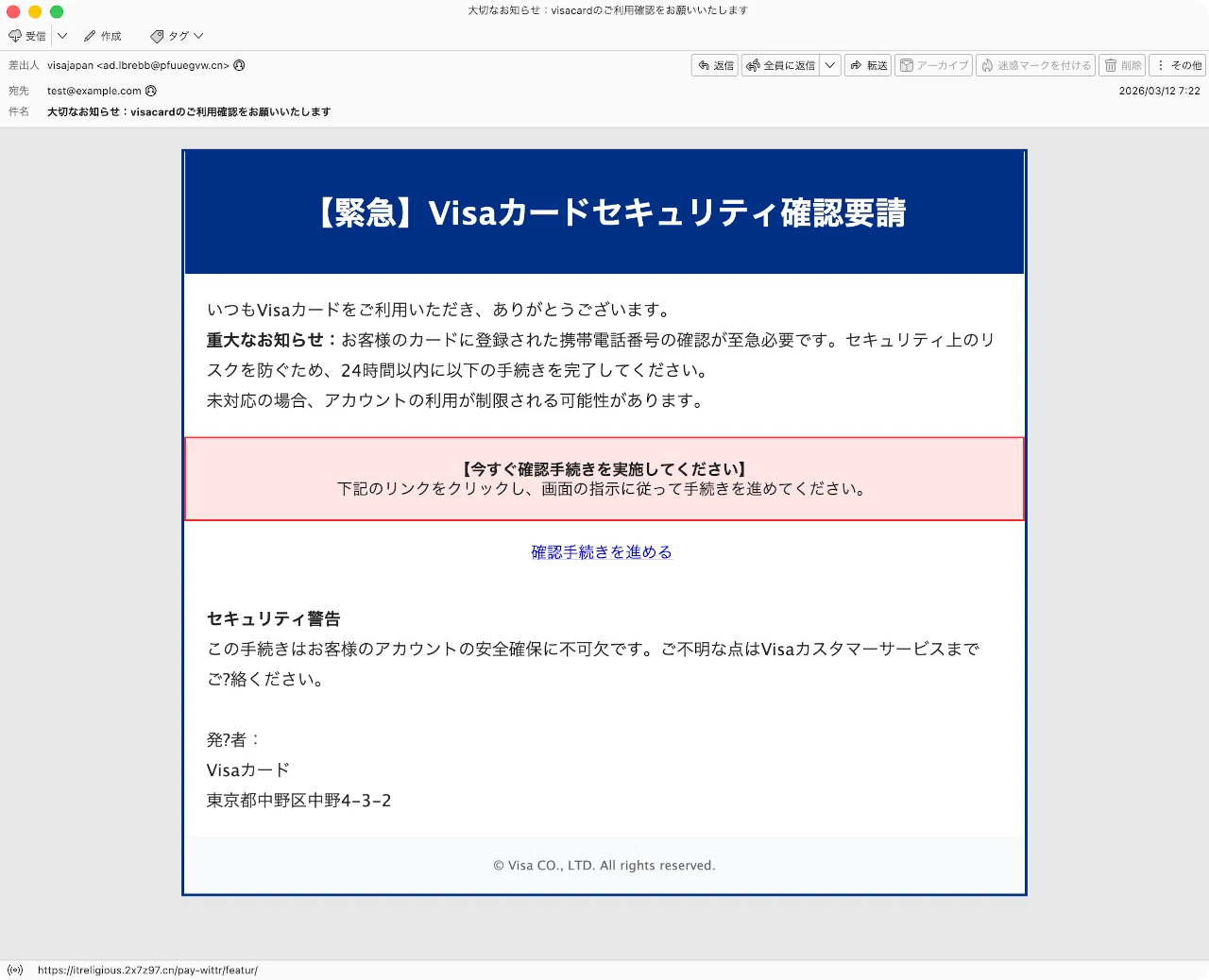Click the © Visa CO., LTD. footer text
This screenshot has height=980, width=1209.
[x=604, y=866]
